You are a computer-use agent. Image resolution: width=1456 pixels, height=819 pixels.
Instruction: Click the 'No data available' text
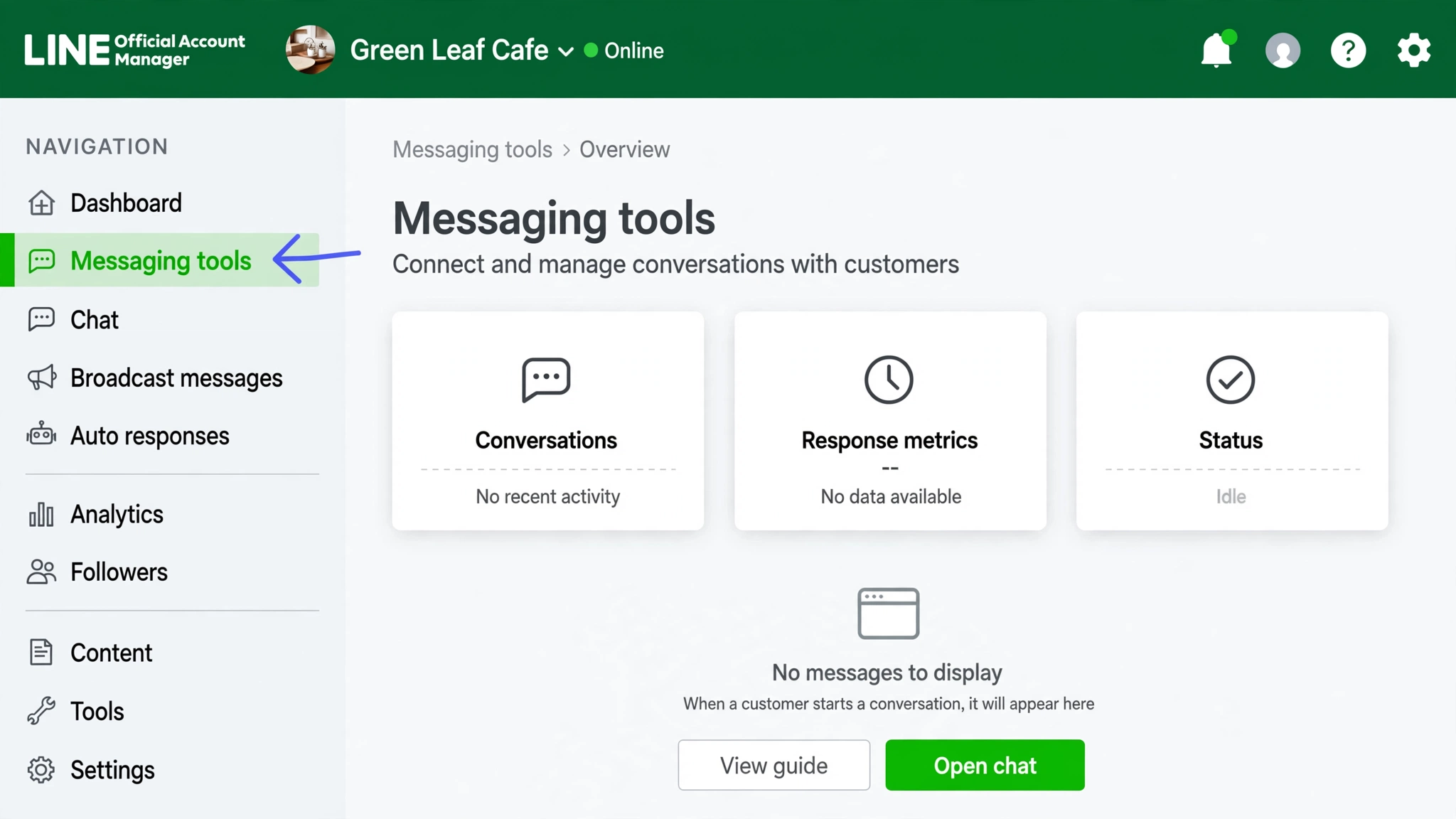(891, 496)
